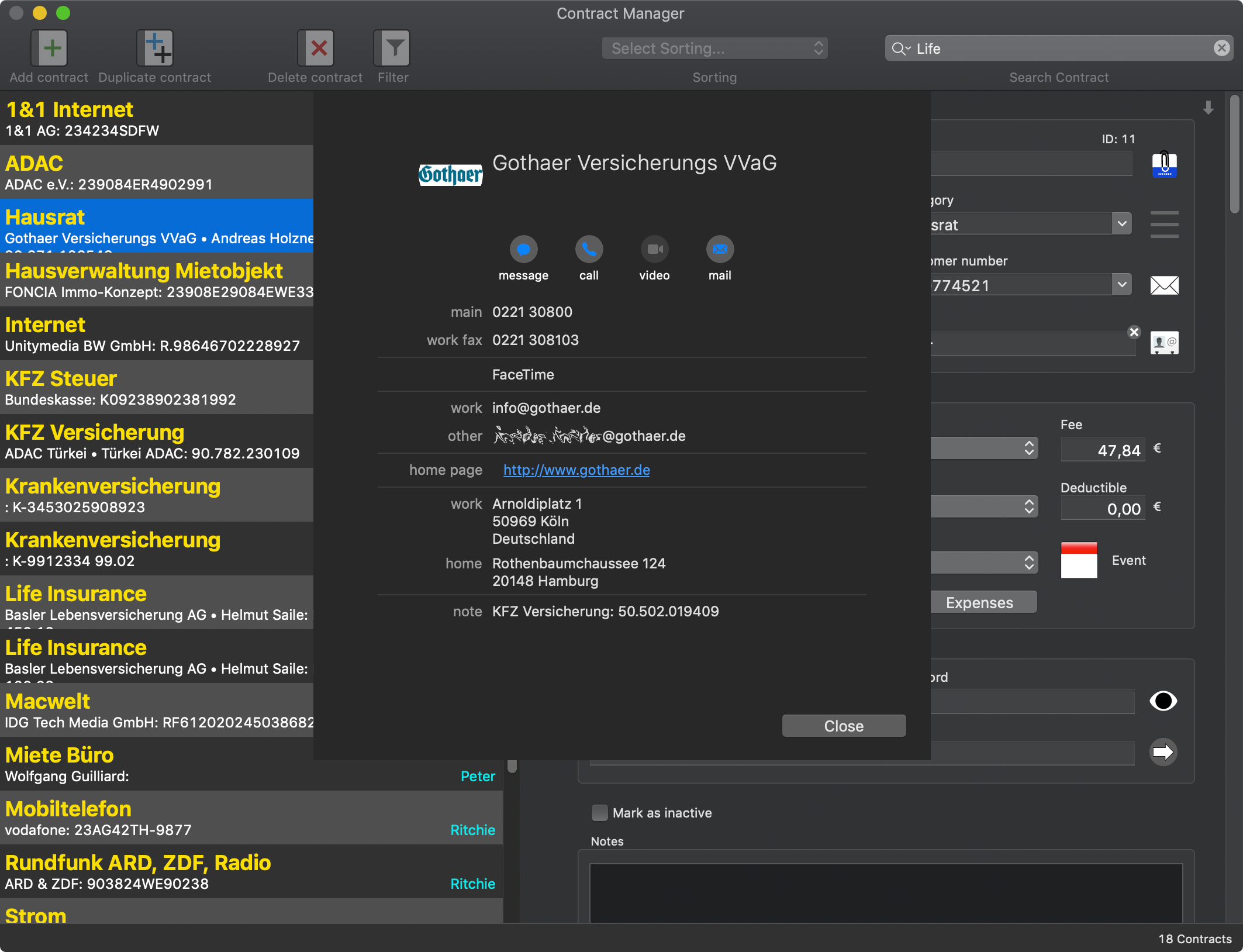This screenshot has width=1243, height=952.
Task: Click main phone number 0221 30800
Action: pyautogui.click(x=532, y=312)
